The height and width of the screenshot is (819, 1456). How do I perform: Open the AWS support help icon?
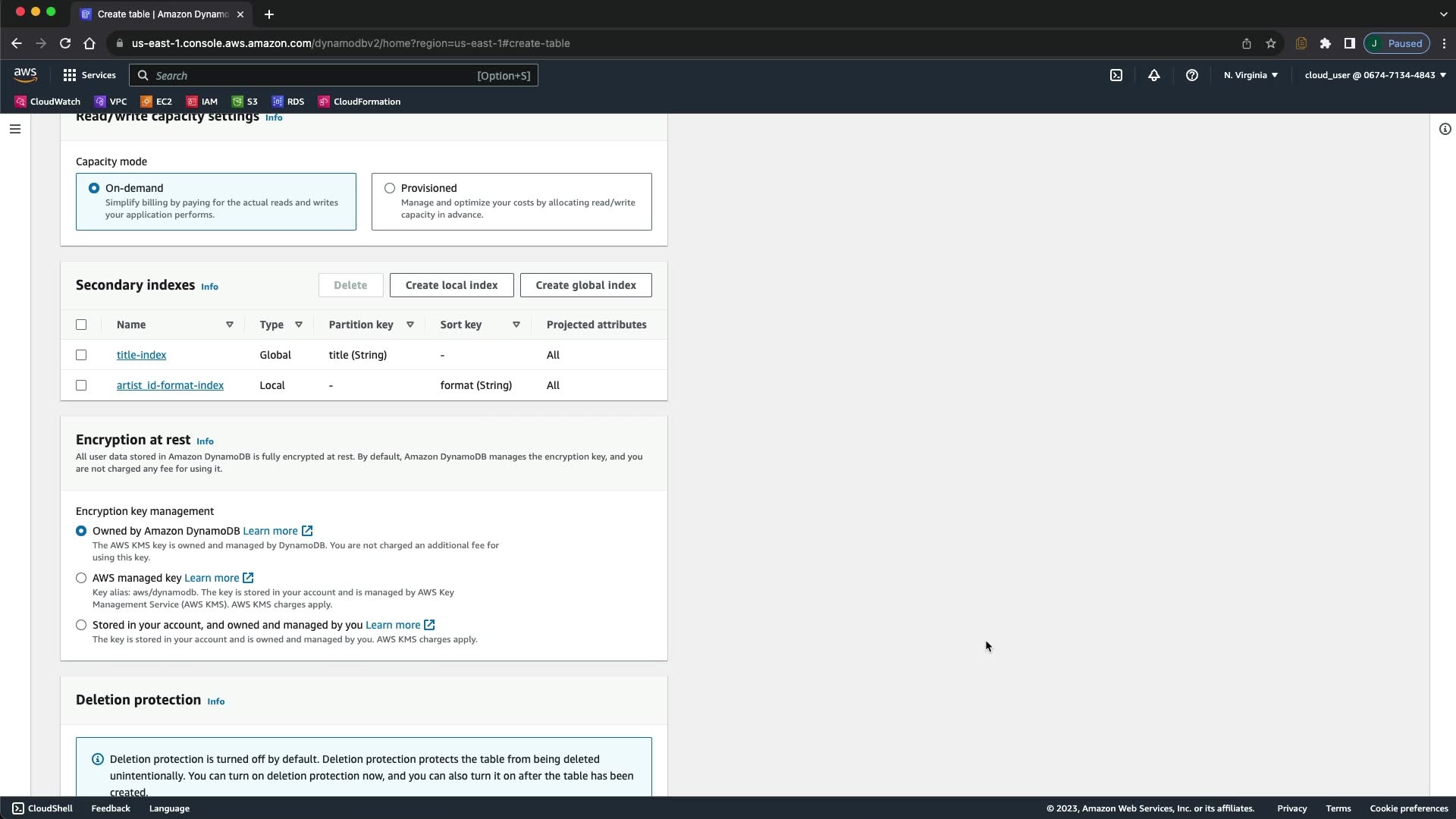tap(1191, 75)
